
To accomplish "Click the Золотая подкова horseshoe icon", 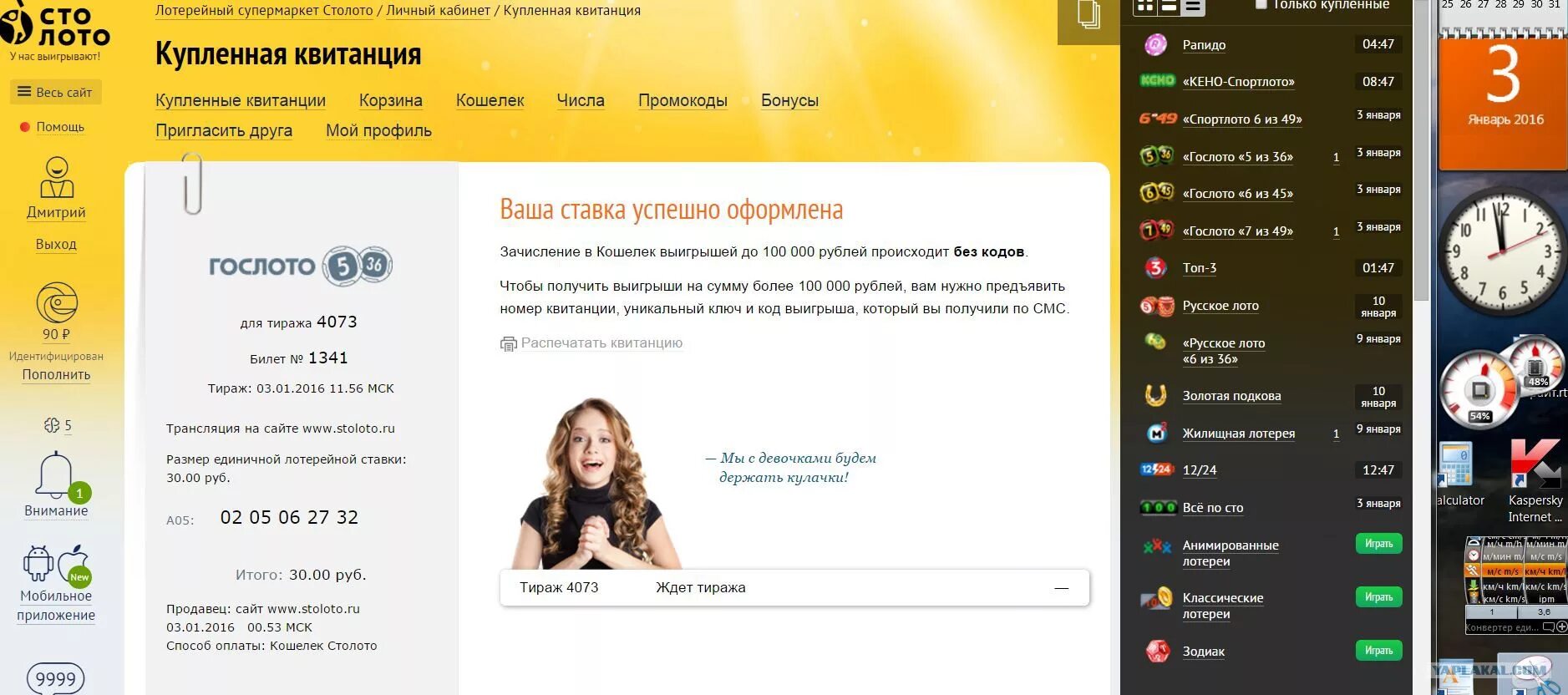I will (1156, 395).
